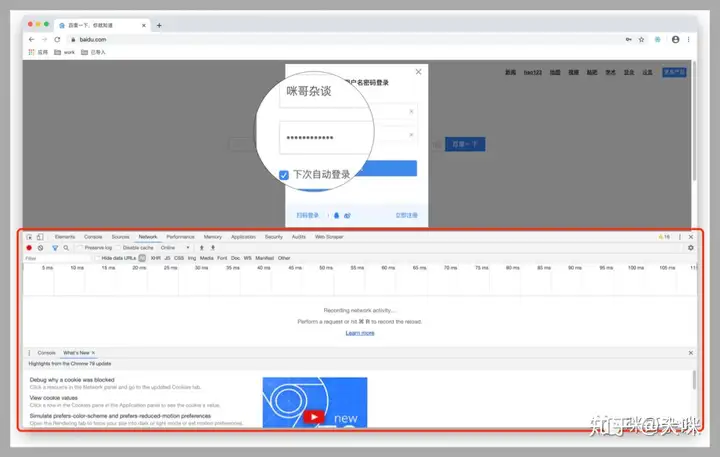Open Network settings gear icon

(x=691, y=248)
